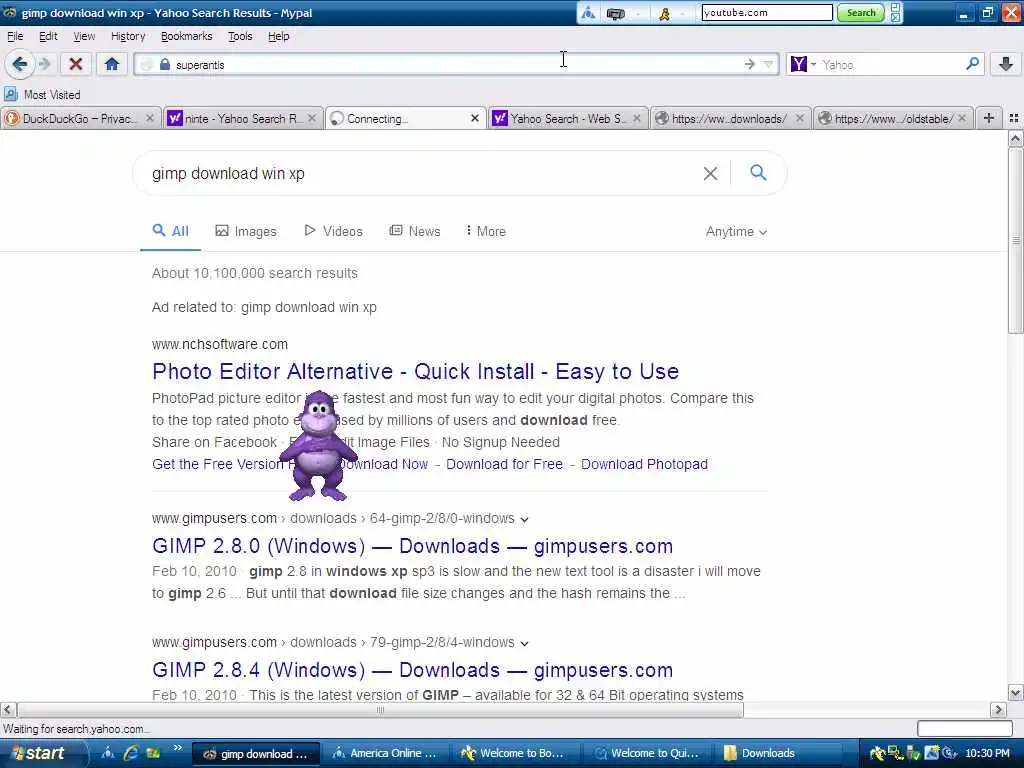Select the Images results tab
Image resolution: width=1024 pixels, height=768 pixels.
pyautogui.click(x=246, y=231)
